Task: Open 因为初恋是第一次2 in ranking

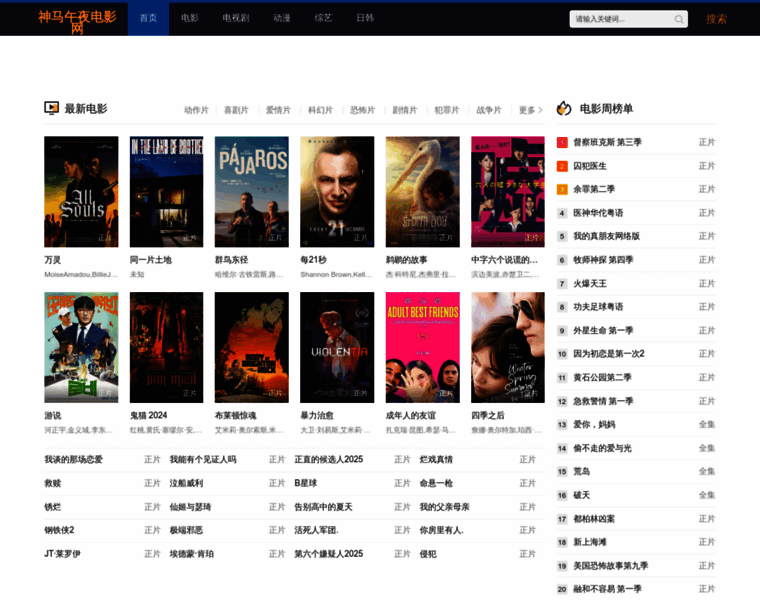Action: tap(609, 354)
